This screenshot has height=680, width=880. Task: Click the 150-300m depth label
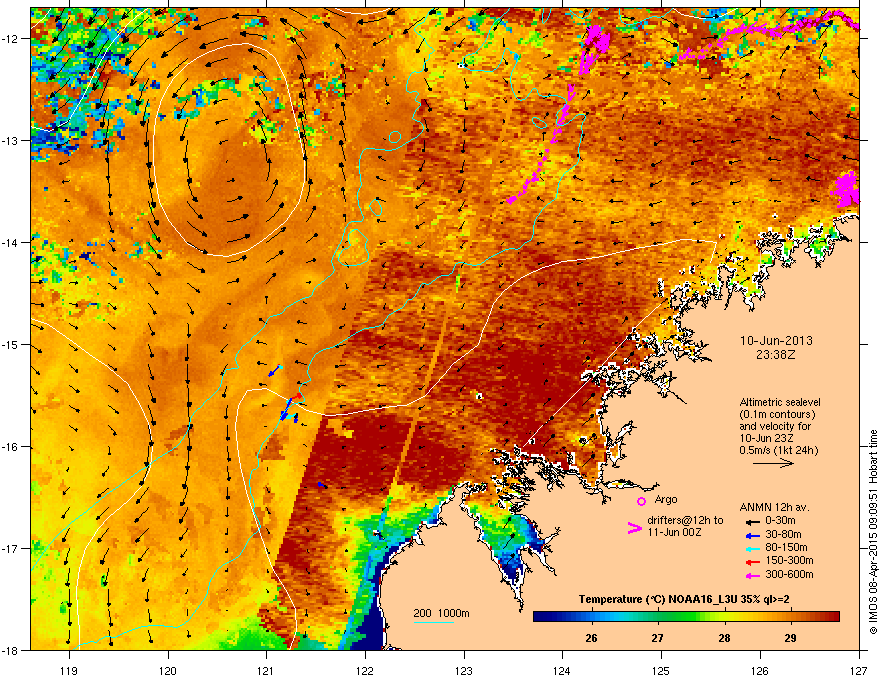[789, 560]
